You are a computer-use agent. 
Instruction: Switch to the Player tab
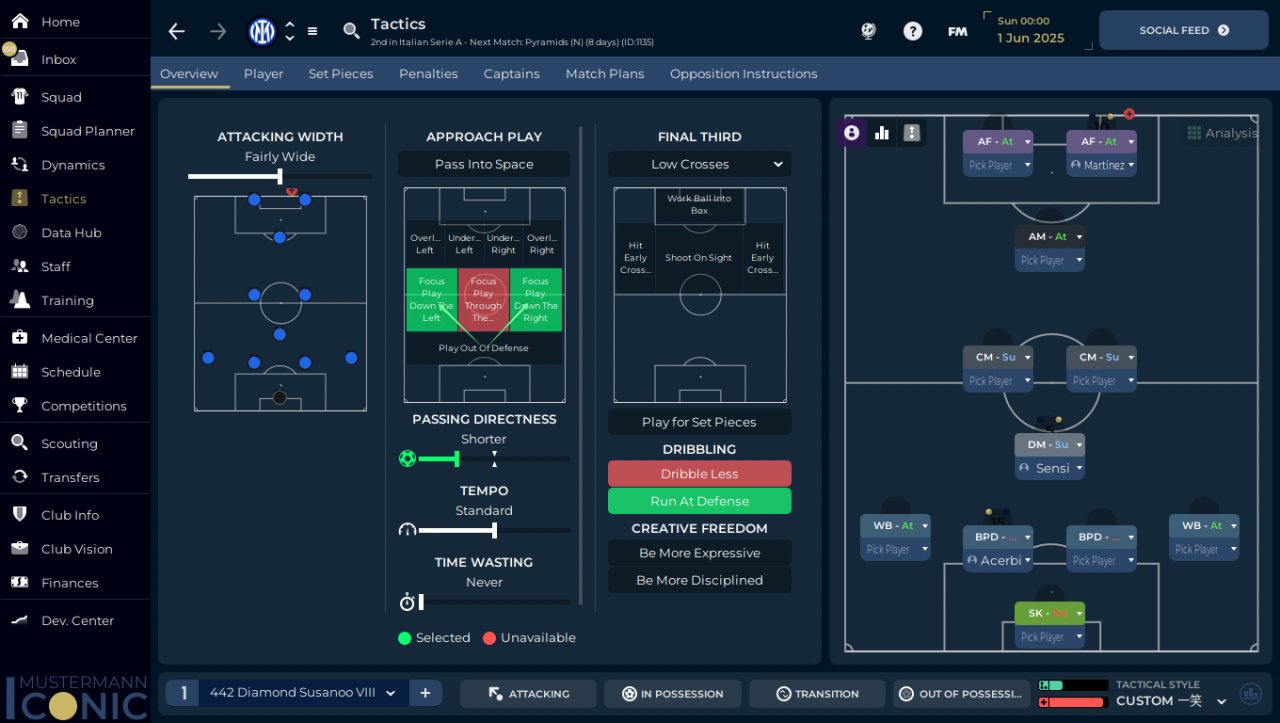point(263,74)
